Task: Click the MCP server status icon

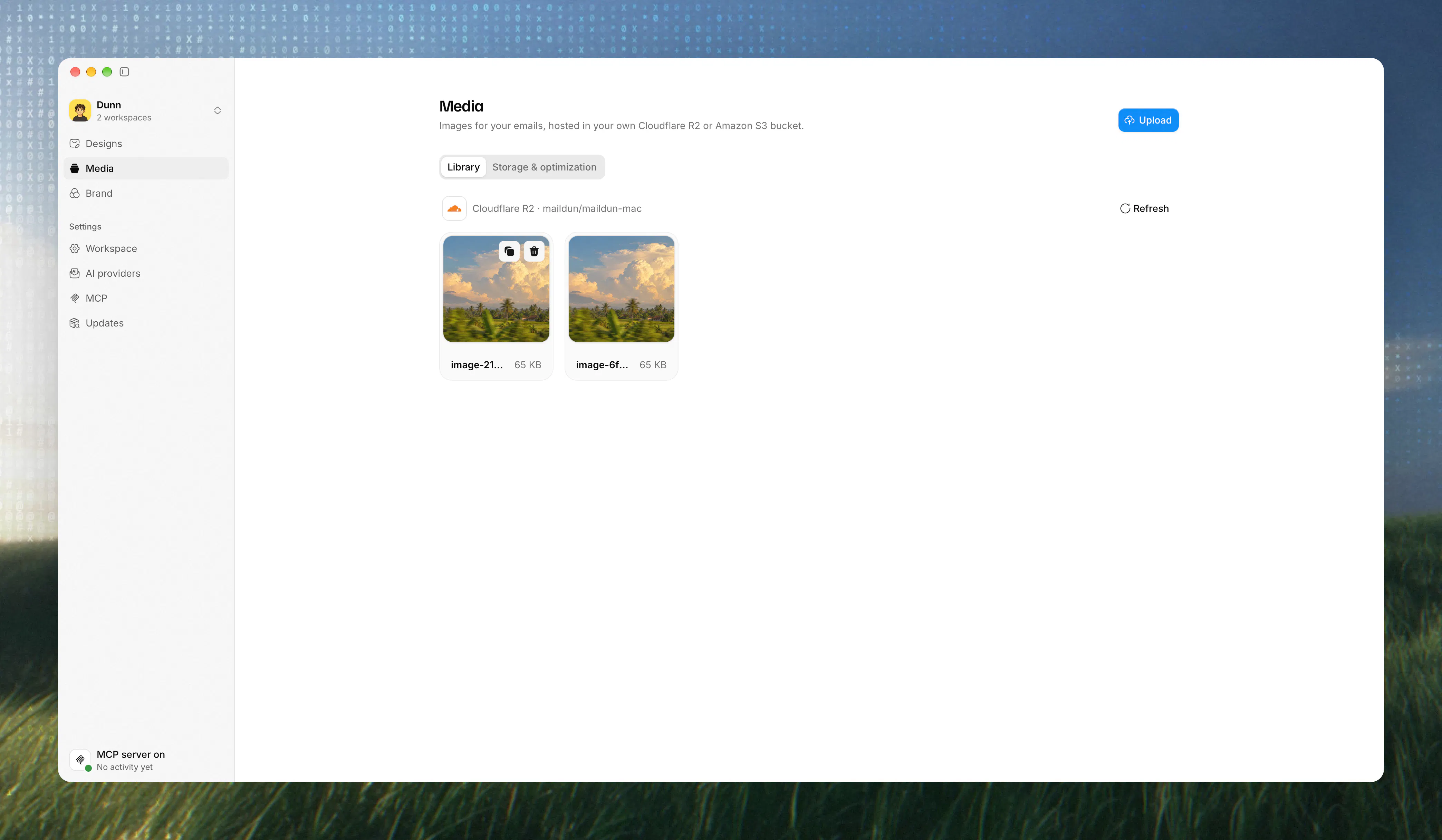Action: pos(80,760)
